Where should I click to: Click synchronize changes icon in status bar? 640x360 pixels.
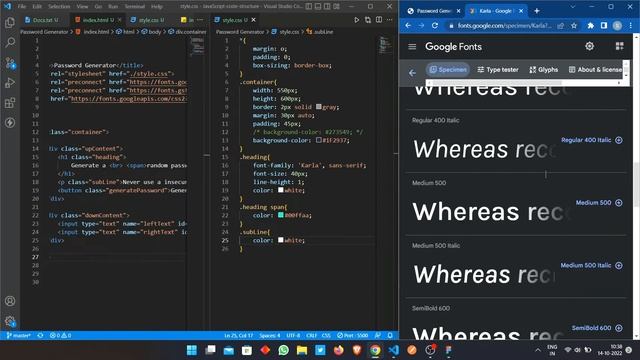pyautogui.click(x=40, y=335)
